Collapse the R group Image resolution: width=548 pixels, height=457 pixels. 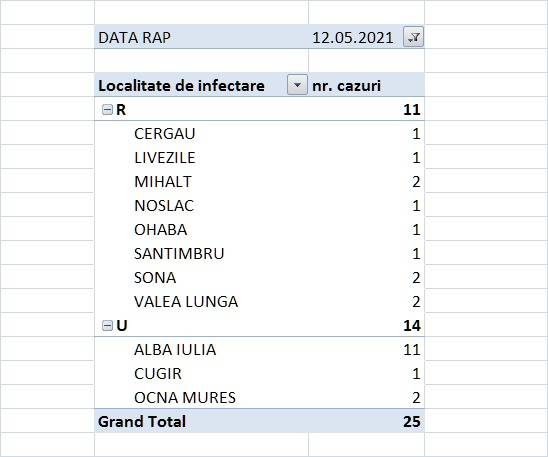click(x=107, y=110)
